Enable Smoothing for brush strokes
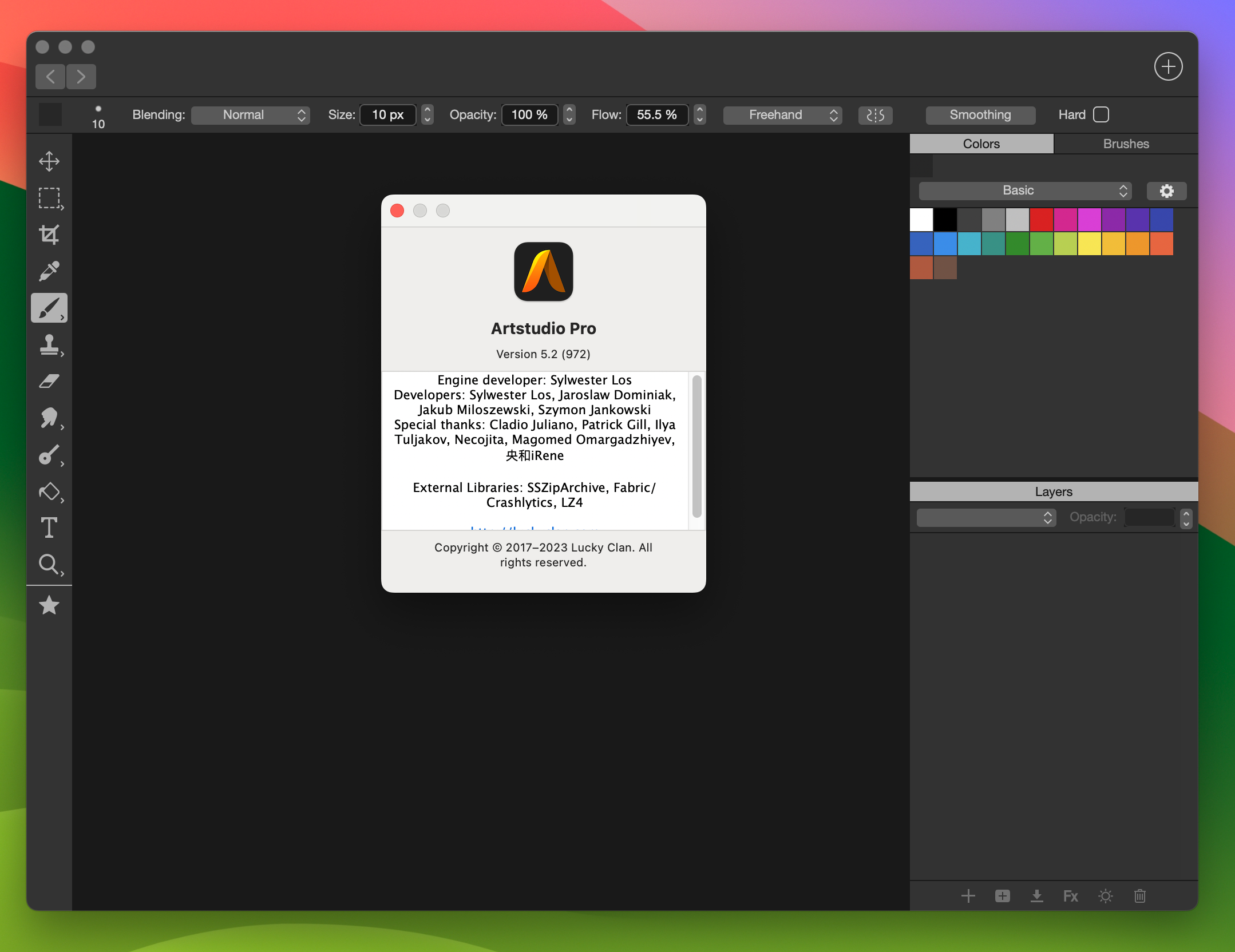 (x=981, y=114)
